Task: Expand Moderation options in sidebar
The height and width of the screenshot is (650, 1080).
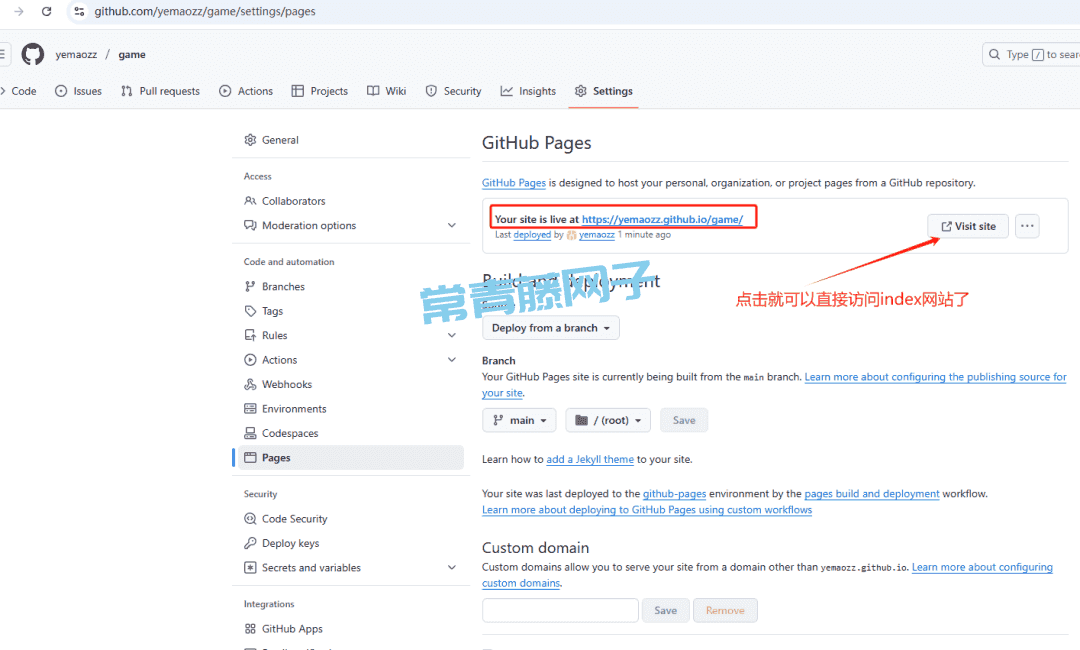Action: tap(452, 225)
